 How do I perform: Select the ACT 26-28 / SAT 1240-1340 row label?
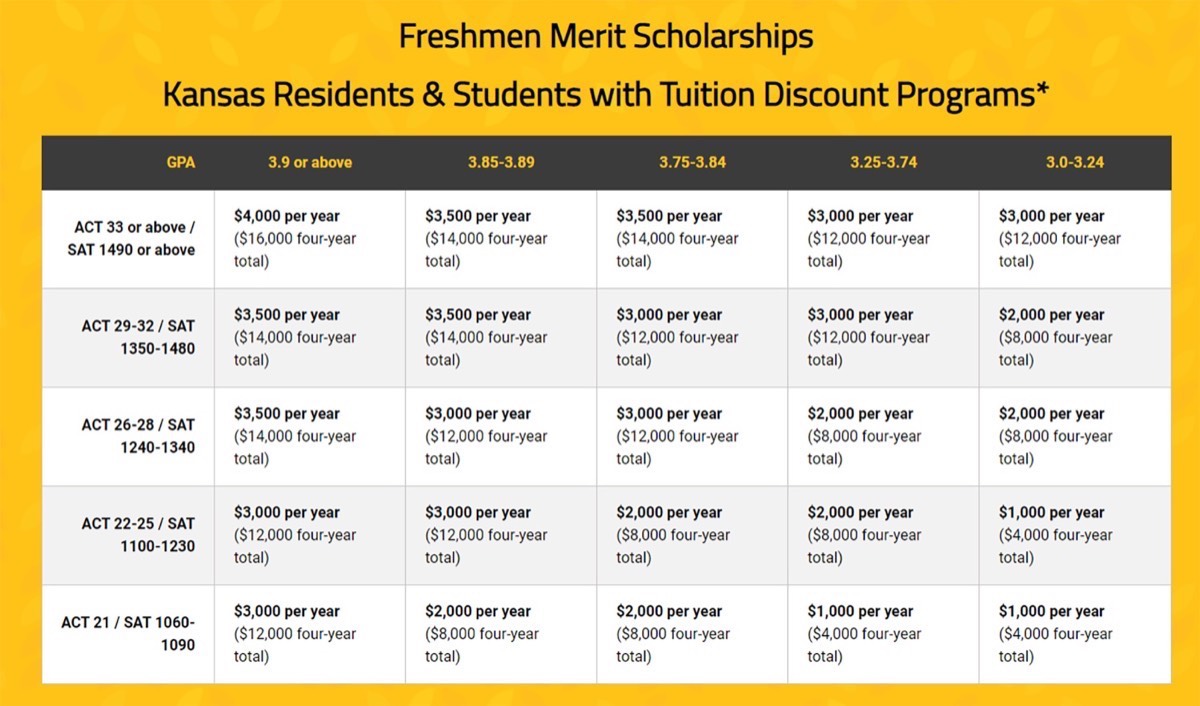pyautogui.click(x=138, y=436)
